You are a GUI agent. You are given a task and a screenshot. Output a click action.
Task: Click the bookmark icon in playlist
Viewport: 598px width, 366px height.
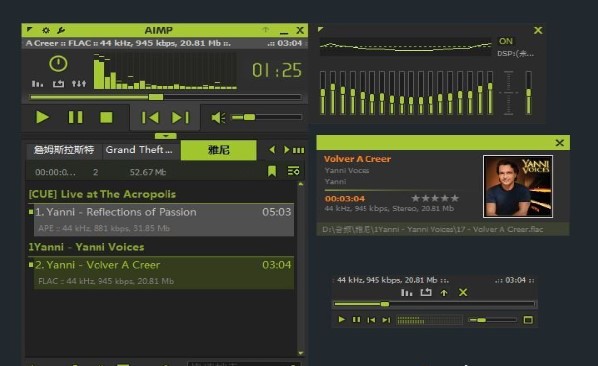point(272,171)
